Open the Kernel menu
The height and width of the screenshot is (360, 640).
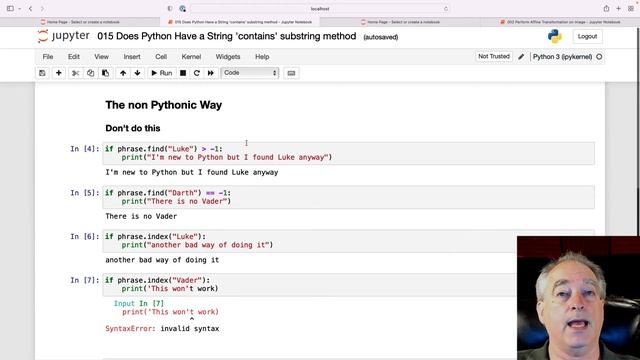(191, 57)
